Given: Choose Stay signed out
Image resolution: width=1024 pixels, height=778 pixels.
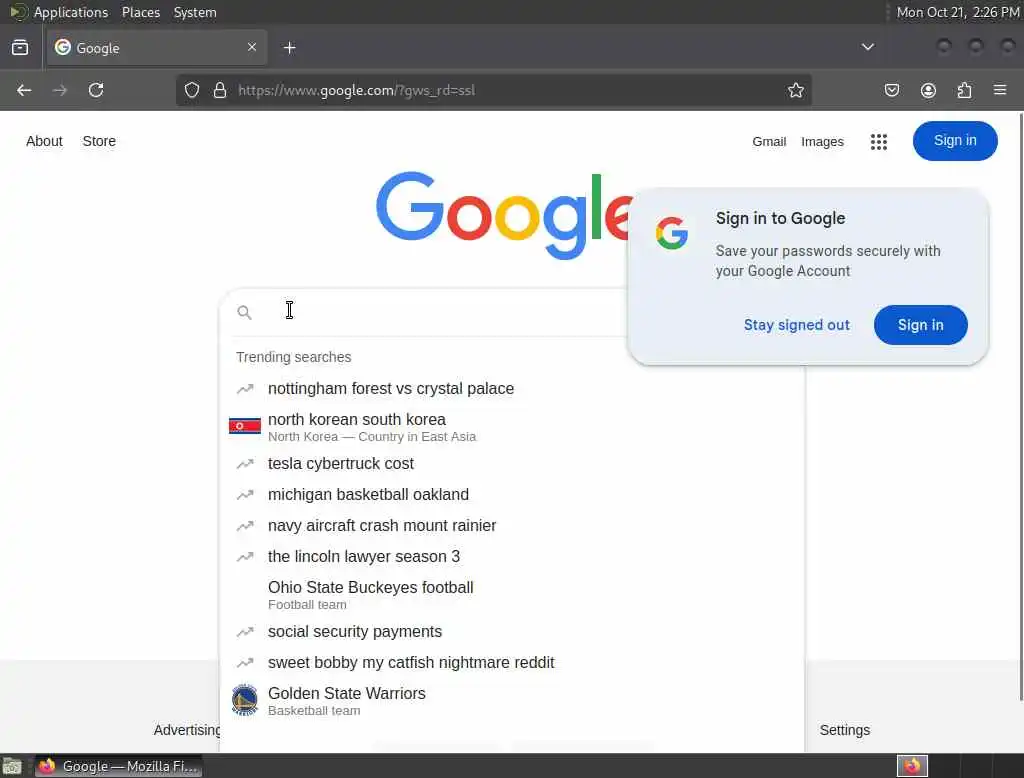Looking at the screenshot, I should pos(796,325).
